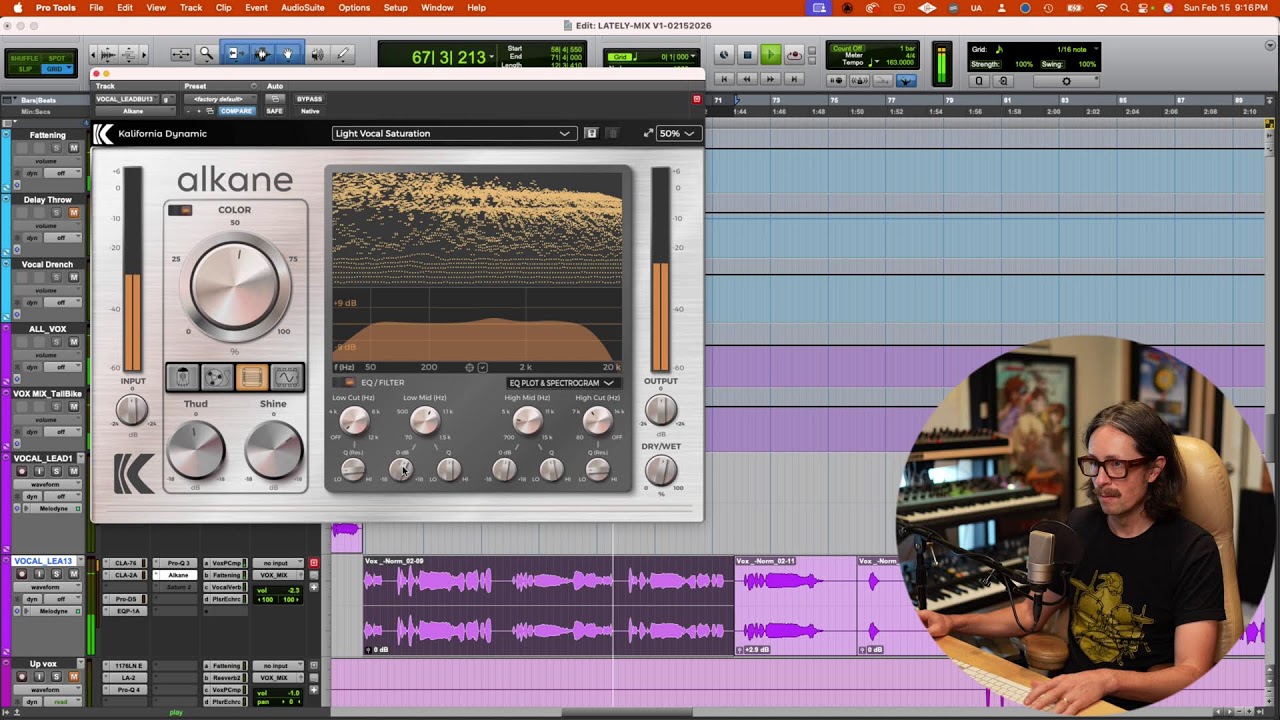Select the tube saturation mode icon
1280x720 pixels.
pos(182,377)
